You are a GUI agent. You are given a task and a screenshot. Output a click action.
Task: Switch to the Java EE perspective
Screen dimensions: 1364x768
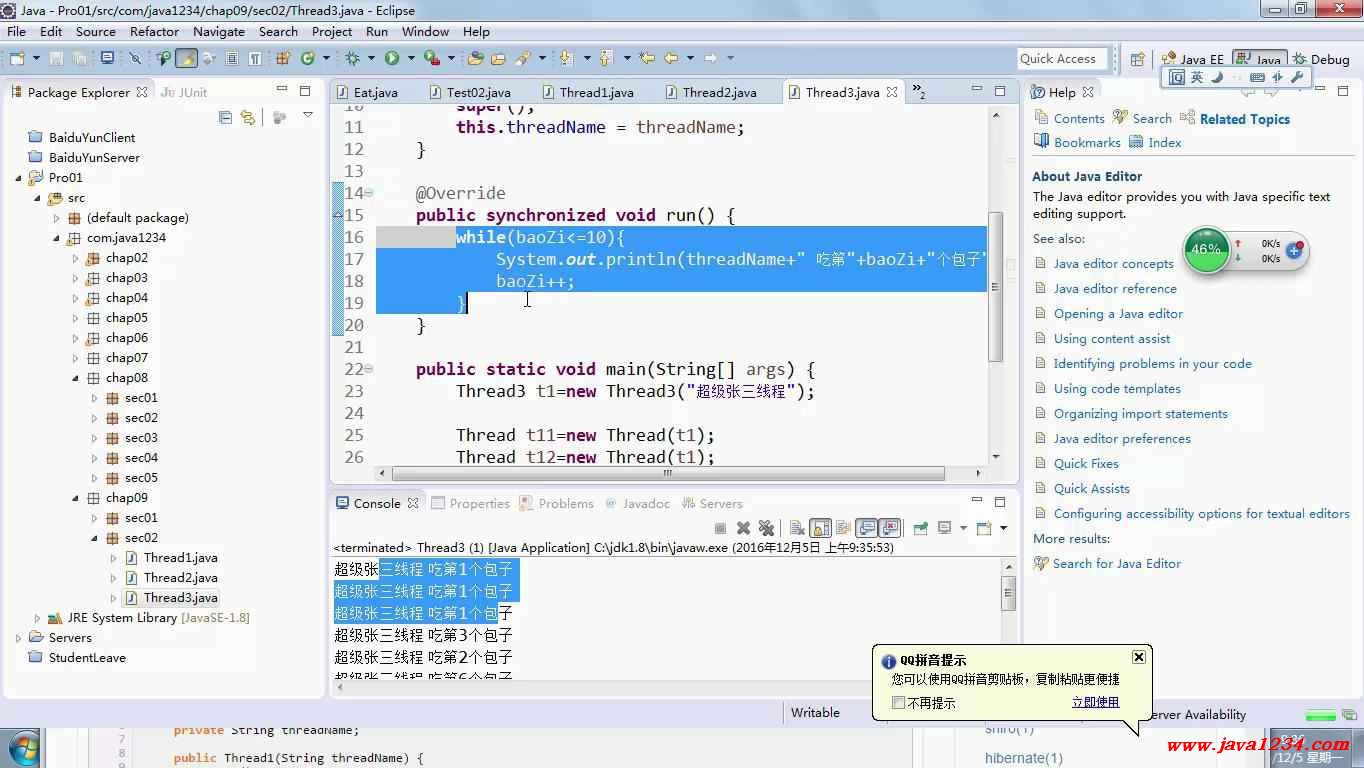click(1193, 59)
